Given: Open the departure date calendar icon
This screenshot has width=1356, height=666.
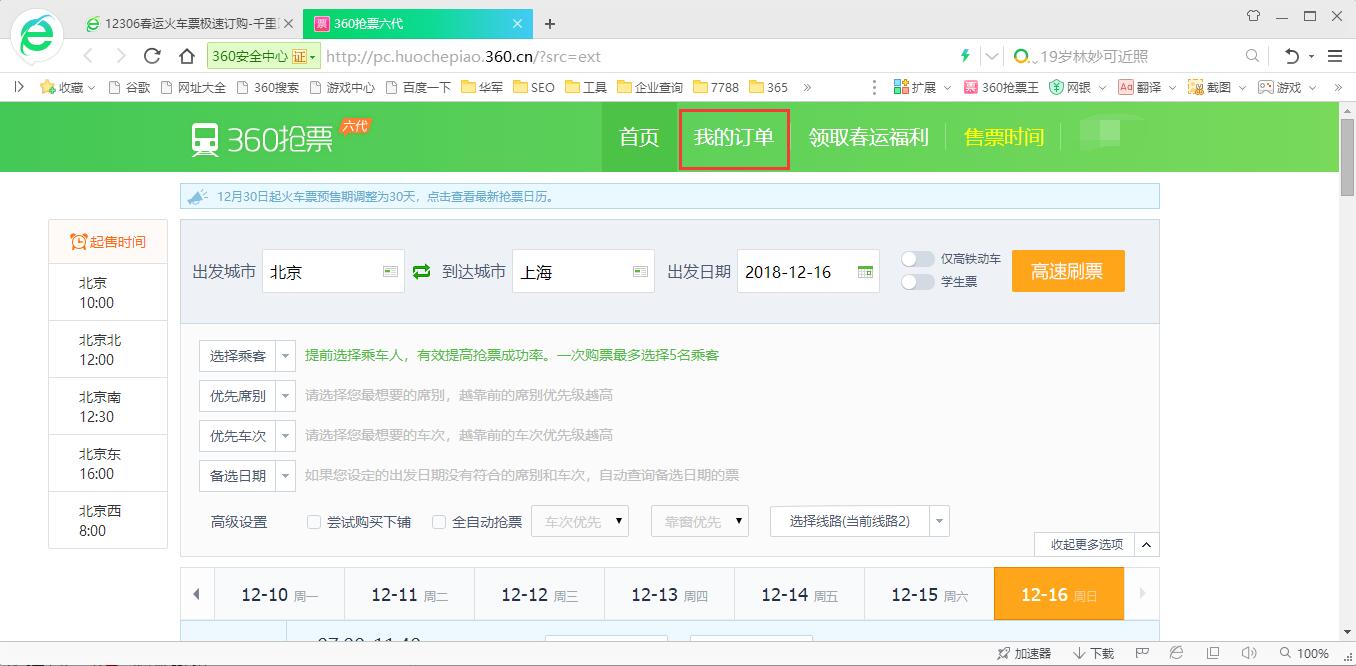Looking at the screenshot, I should tap(864, 271).
